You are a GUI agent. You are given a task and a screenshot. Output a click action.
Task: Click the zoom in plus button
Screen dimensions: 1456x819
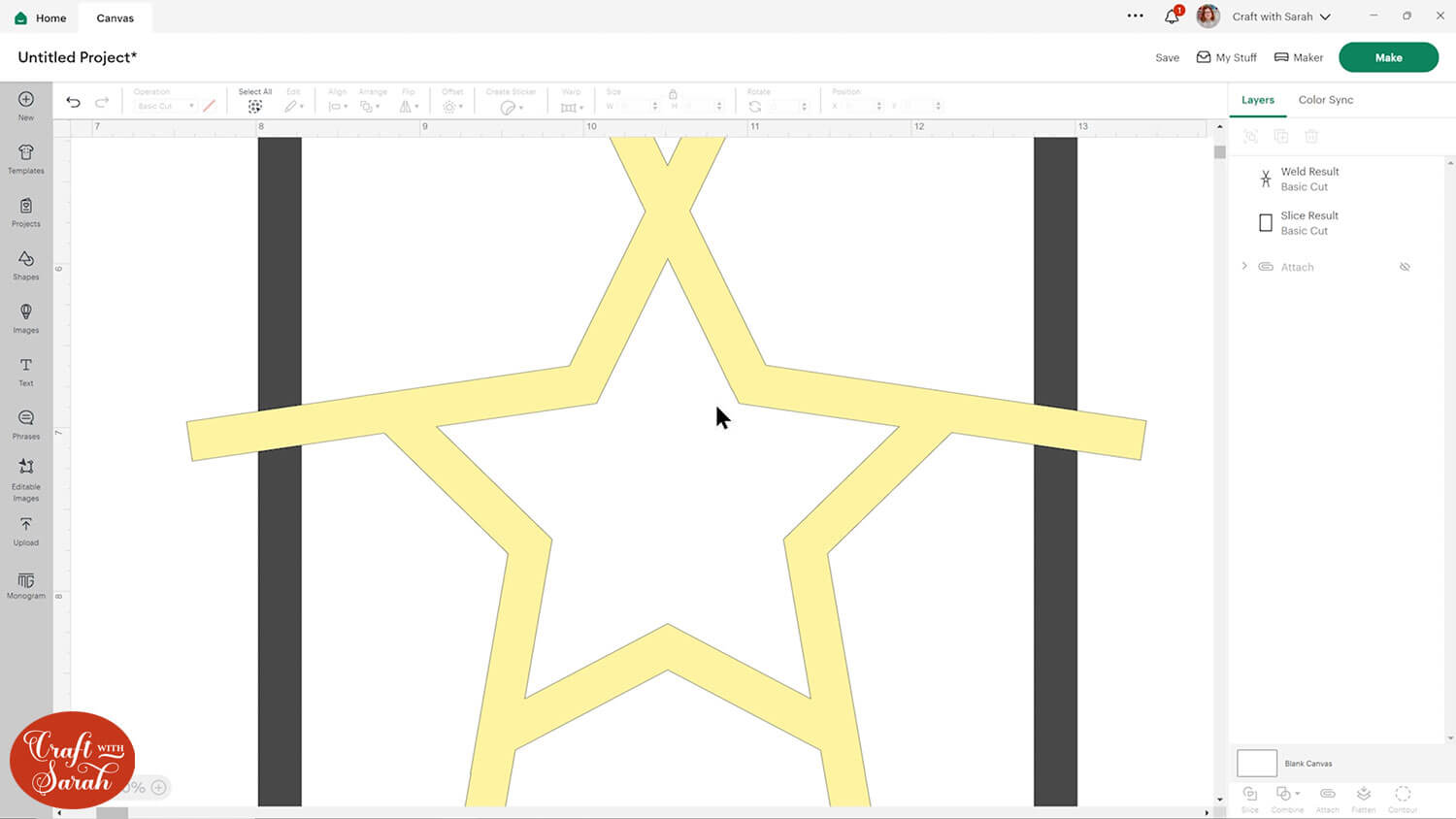click(x=159, y=787)
